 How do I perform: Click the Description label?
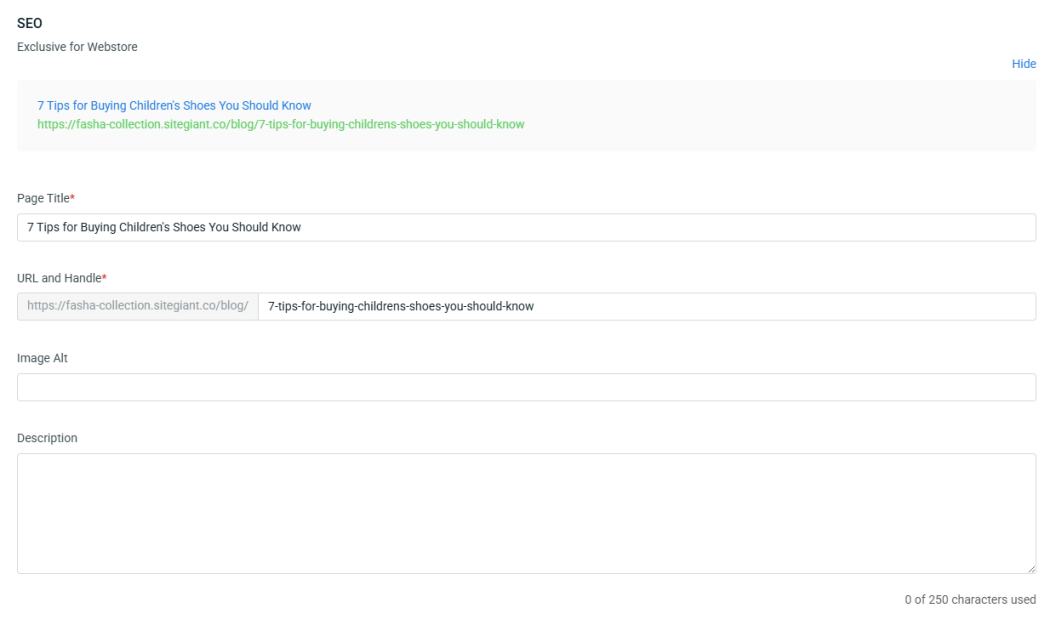click(47, 438)
